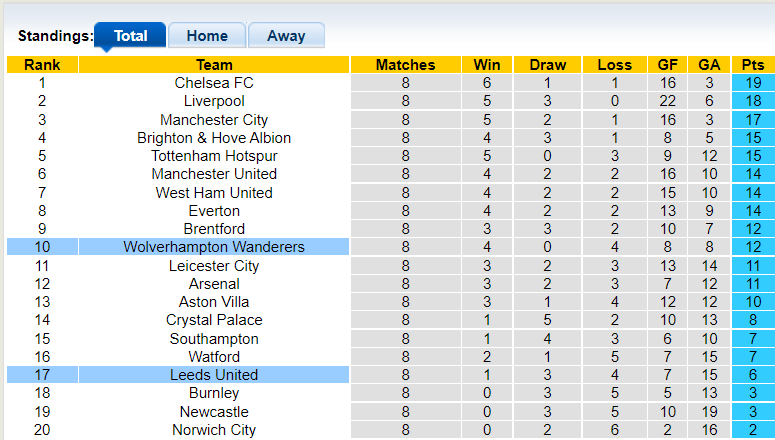Select highlighted Wolverhampton Wanderers team

point(214,247)
